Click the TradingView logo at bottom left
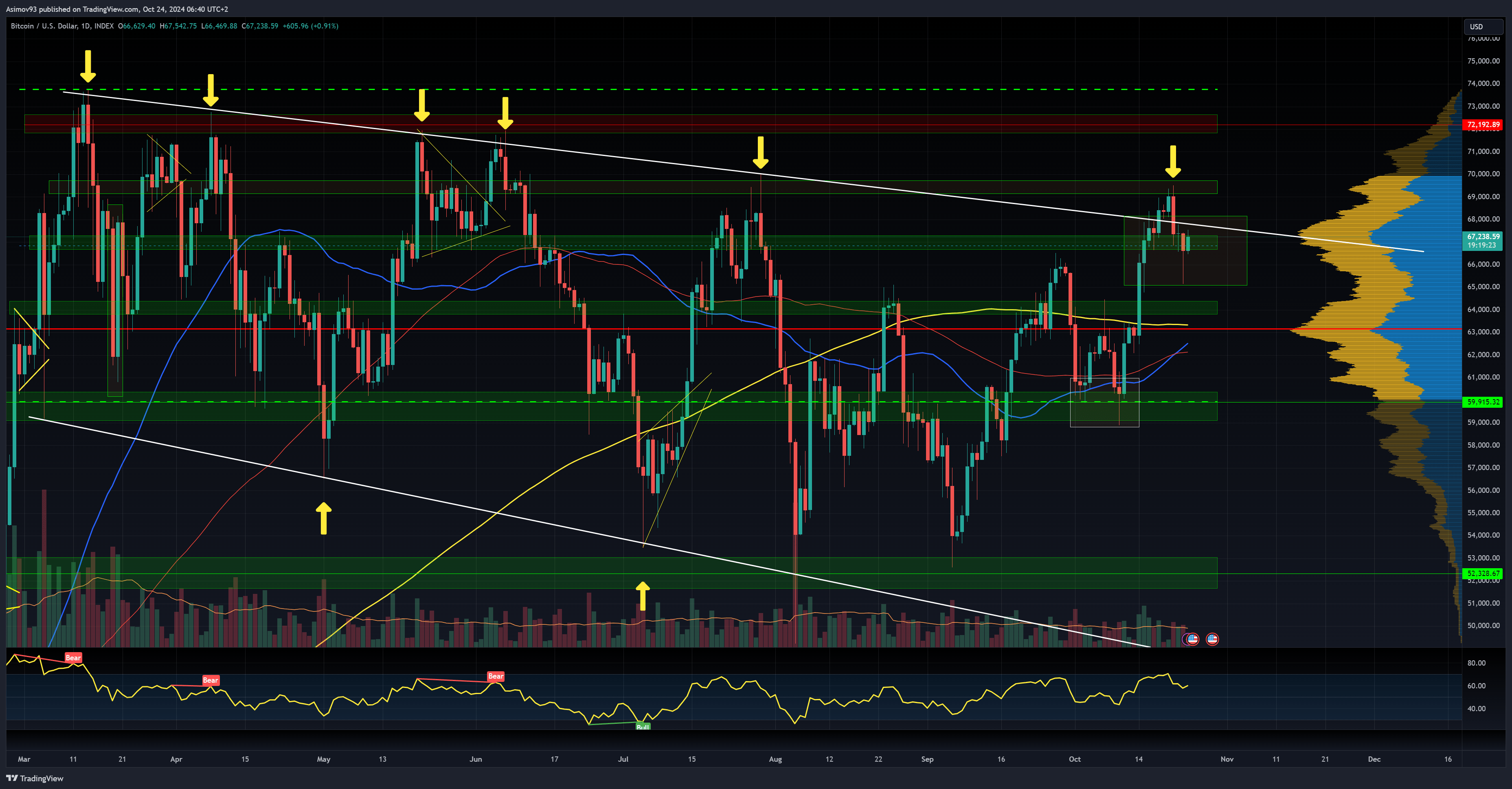 pos(35,778)
